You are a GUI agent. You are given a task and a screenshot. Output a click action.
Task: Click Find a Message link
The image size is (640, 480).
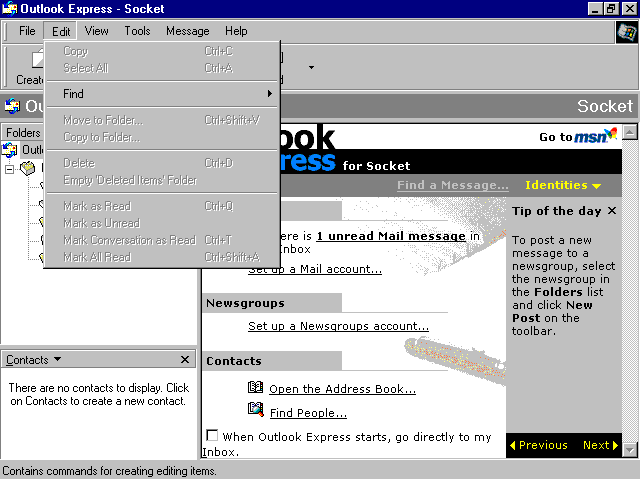coord(453,185)
